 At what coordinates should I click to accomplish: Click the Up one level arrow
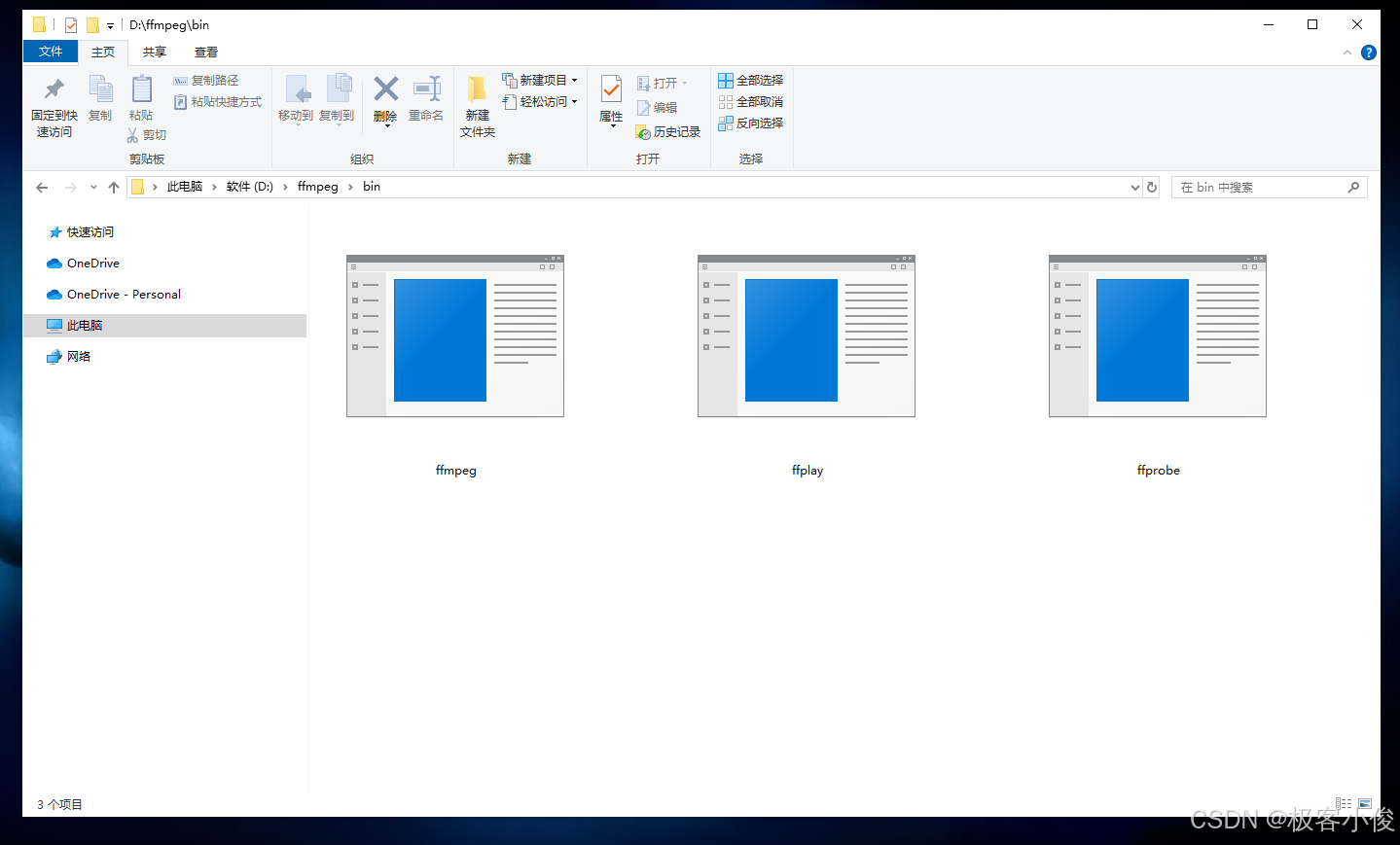(x=114, y=188)
